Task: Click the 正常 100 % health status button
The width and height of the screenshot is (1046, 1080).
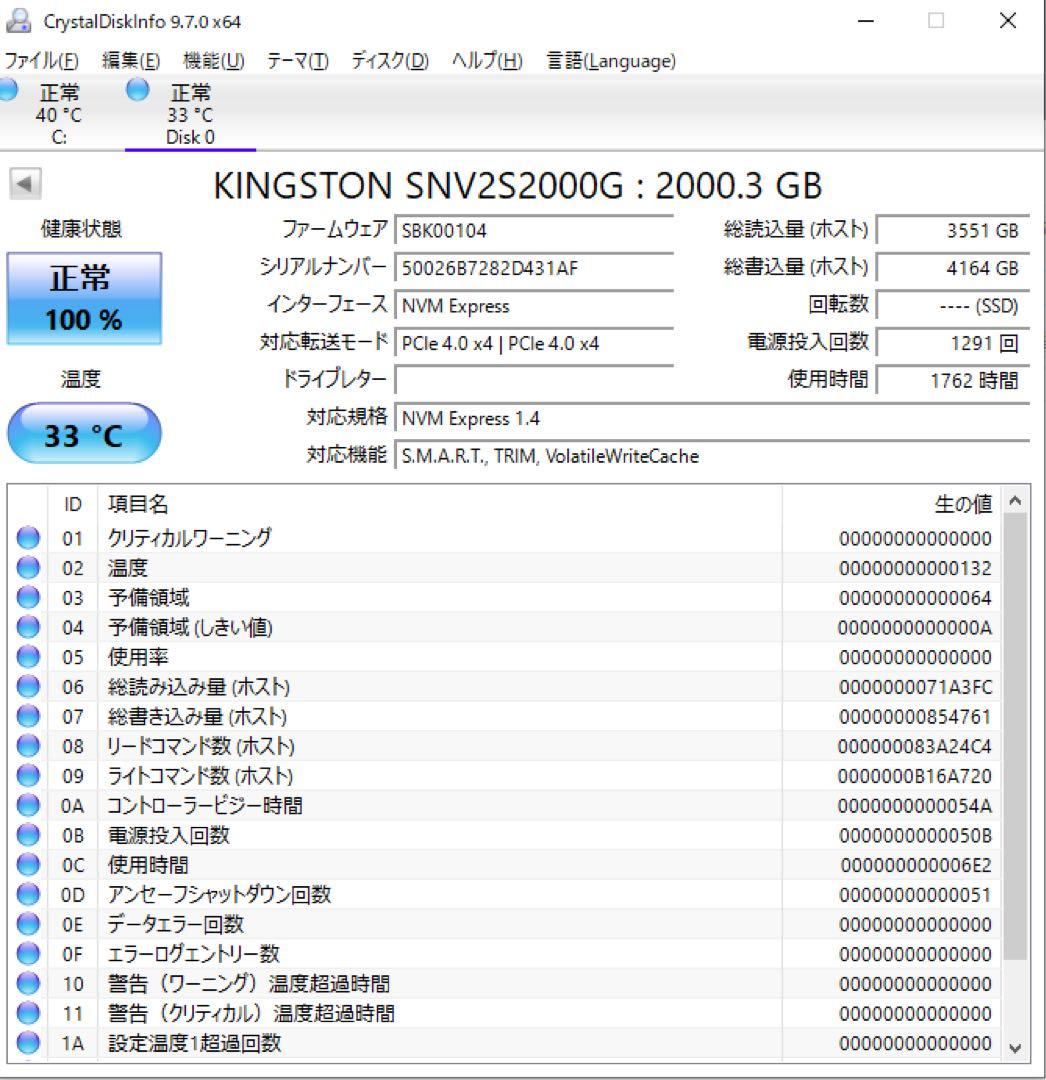Action: (84, 298)
